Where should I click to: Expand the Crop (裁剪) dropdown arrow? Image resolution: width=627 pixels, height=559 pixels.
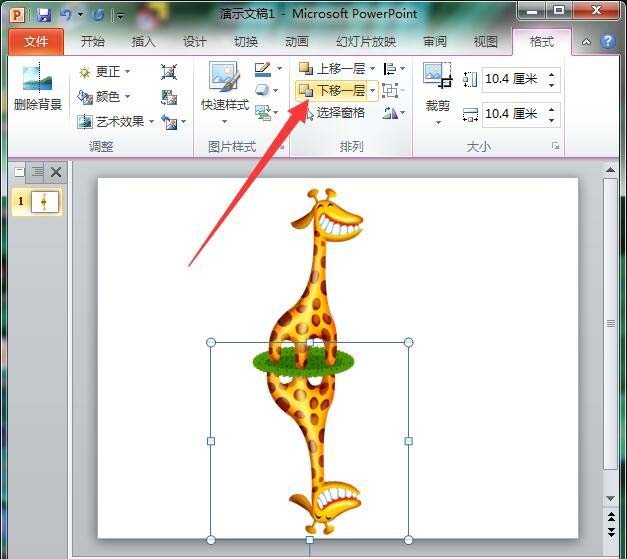[438, 122]
